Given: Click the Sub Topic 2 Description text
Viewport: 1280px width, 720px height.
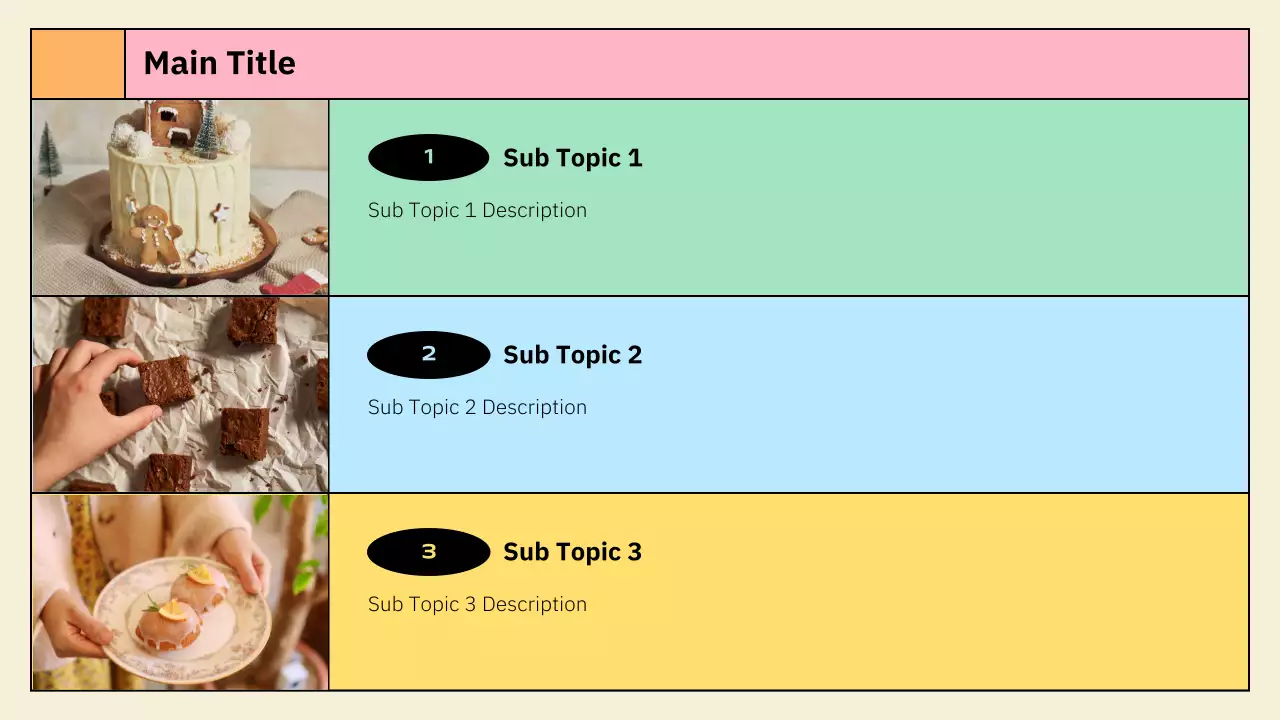Looking at the screenshot, I should [477, 407].
